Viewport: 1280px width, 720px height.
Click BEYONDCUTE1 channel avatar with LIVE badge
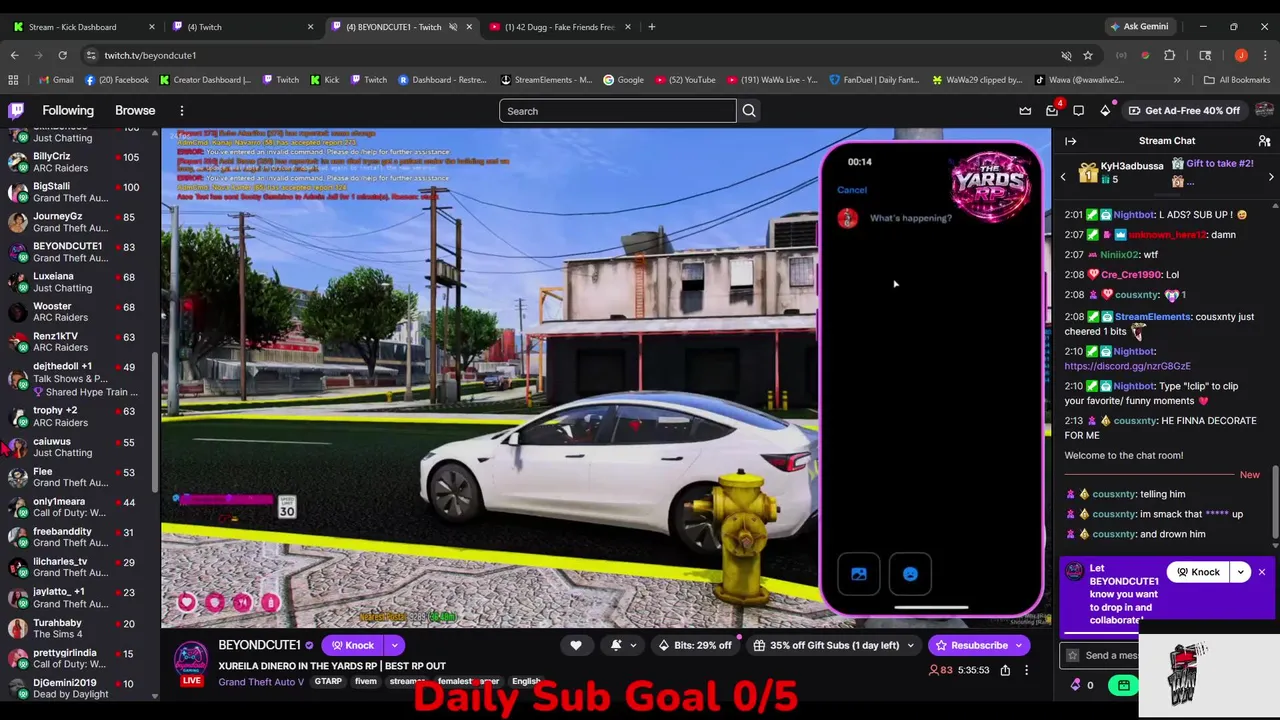(x=191, y=660)
